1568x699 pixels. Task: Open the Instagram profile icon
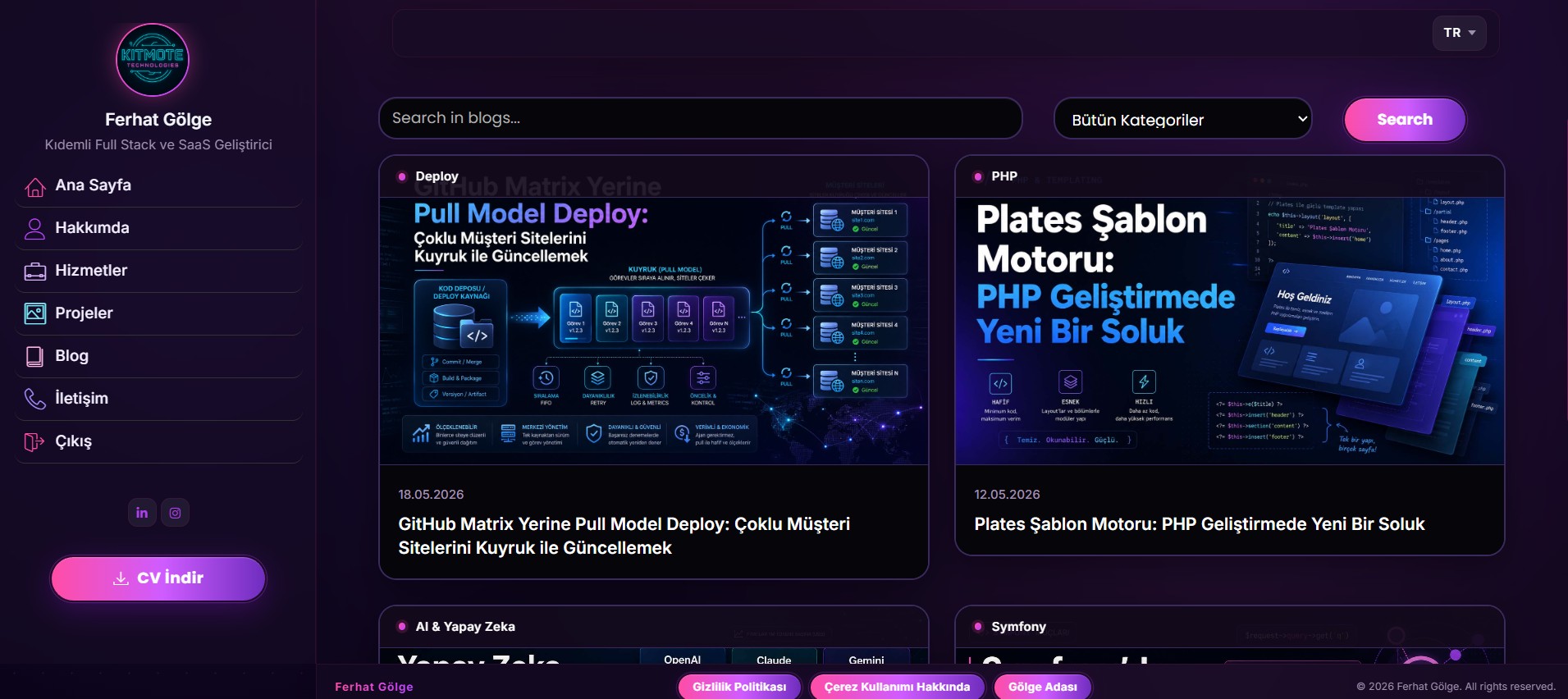pos(175,513)
